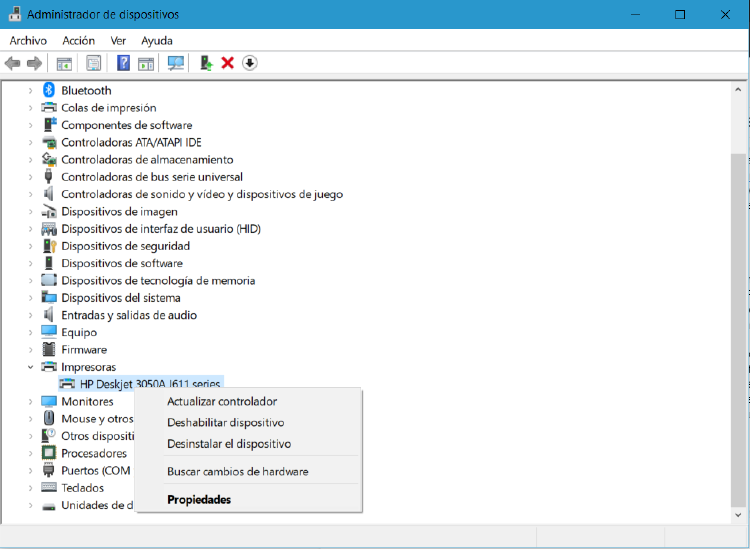Click the Forward arrow toolbar icon
The width and height of the screenshot is (750, 549).
(34, 63)
